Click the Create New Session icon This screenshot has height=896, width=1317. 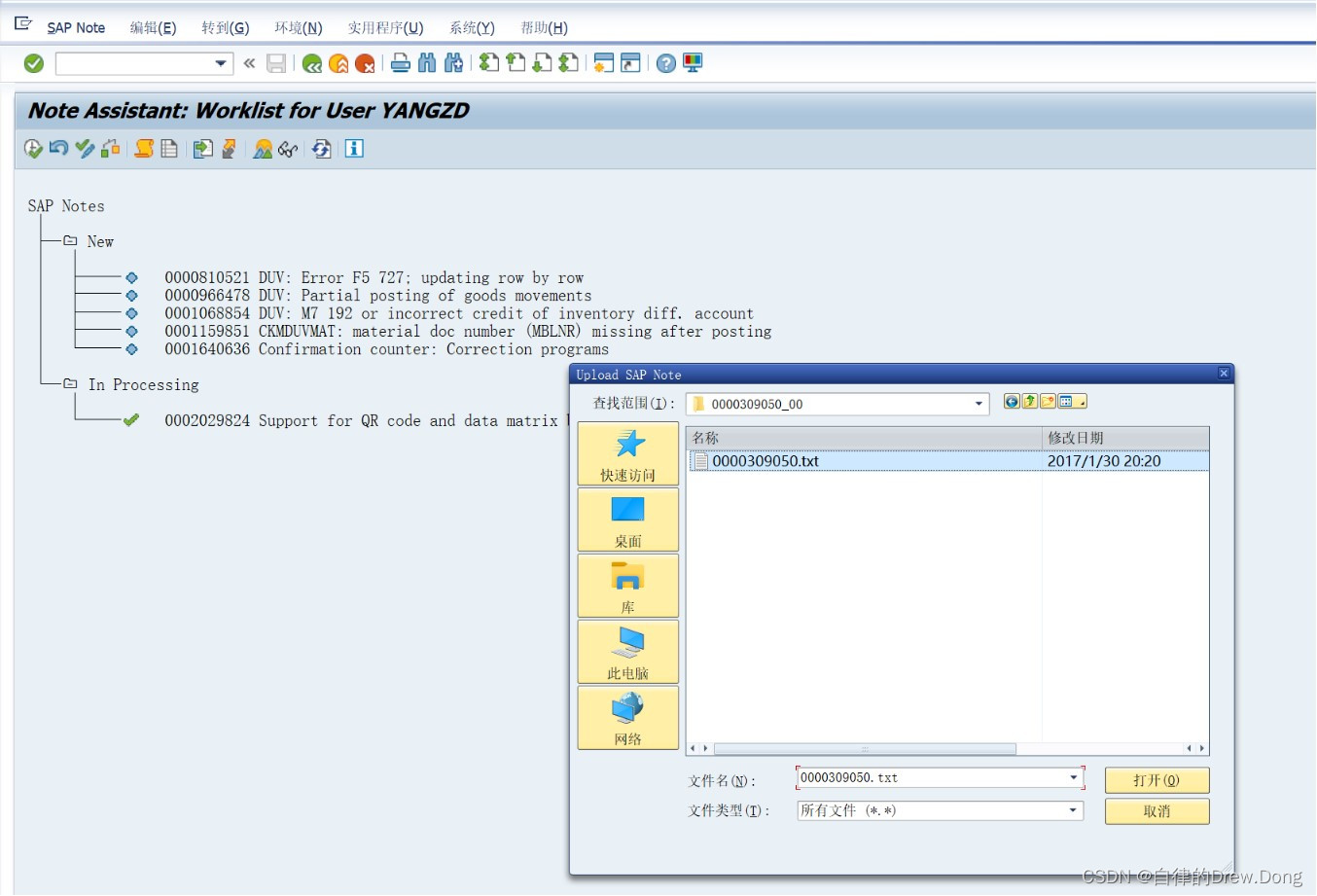click(x=604, y=63)
